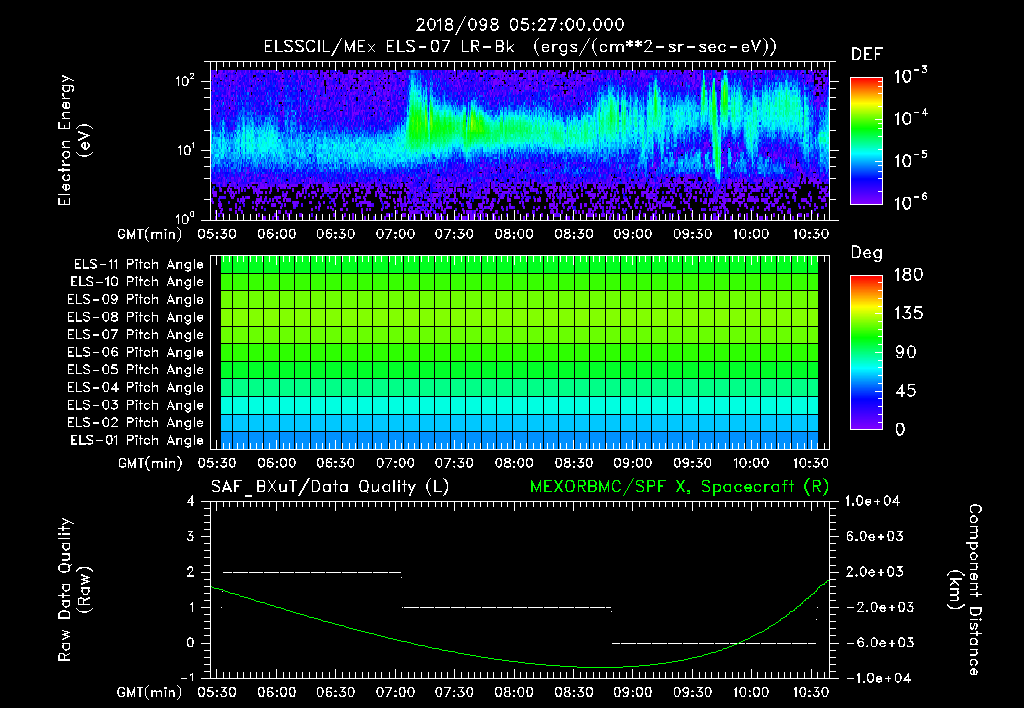1024x708 pixels.
Task: Click the plot title timestamp 2018/098 05:27:00.000
Action: click(x=520, y=25)
